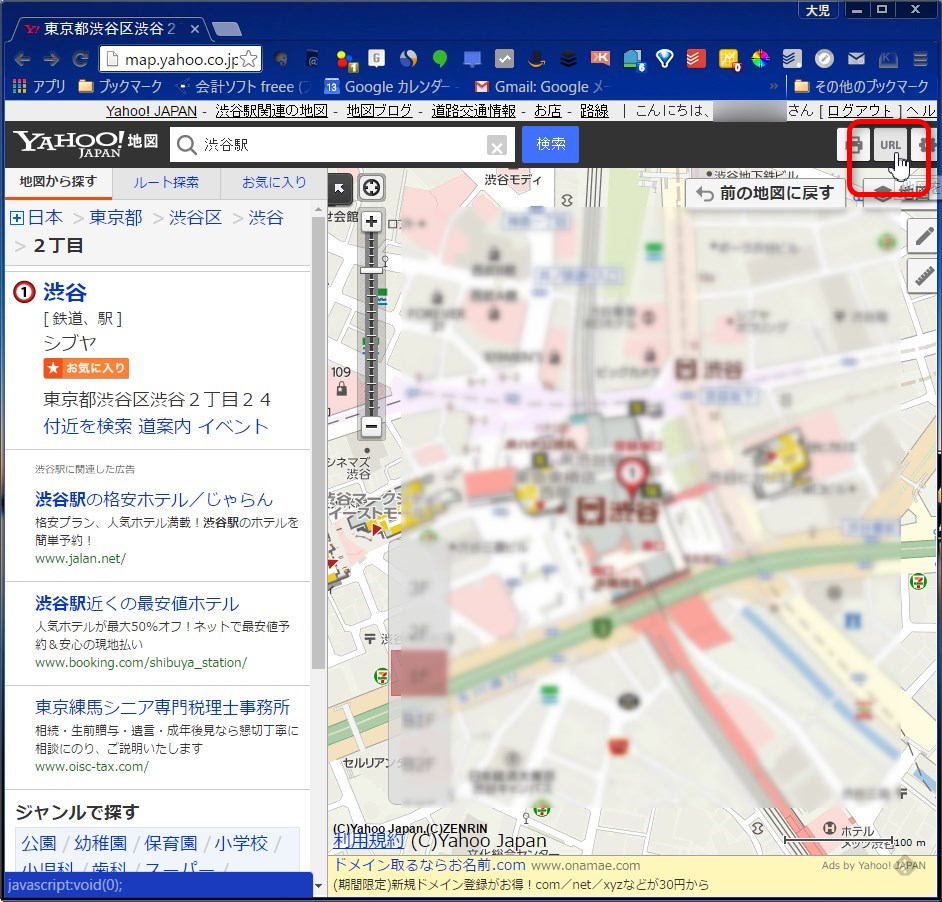Open Google カレンダー bookmark
Viewport: 942px width, 902px height.
click(x=388, y=87)
